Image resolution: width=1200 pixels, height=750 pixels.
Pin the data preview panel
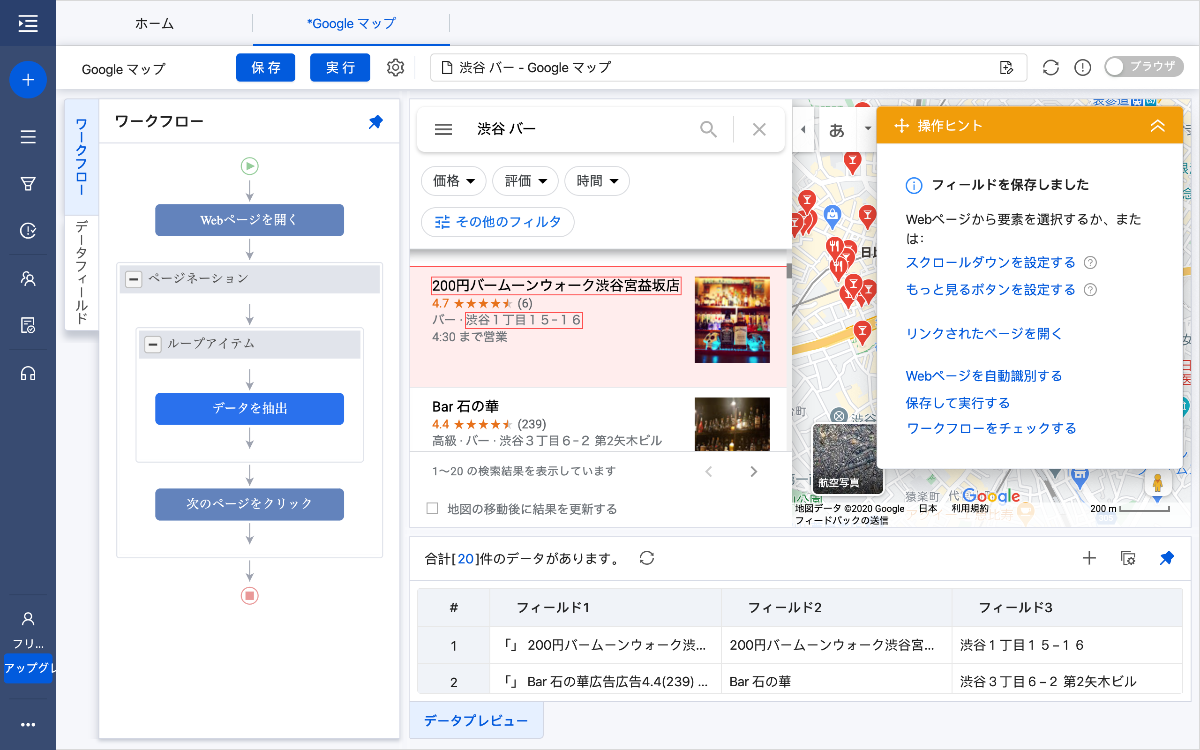1166,558
